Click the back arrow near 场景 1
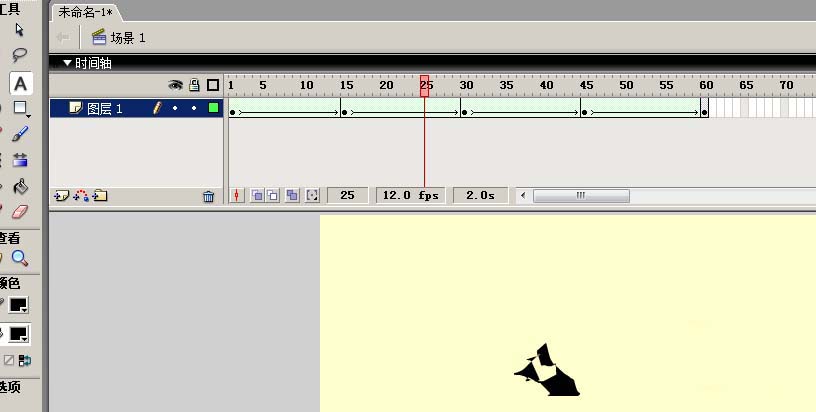The width and height of the screenshot is (816, 412). coord(63,37)
